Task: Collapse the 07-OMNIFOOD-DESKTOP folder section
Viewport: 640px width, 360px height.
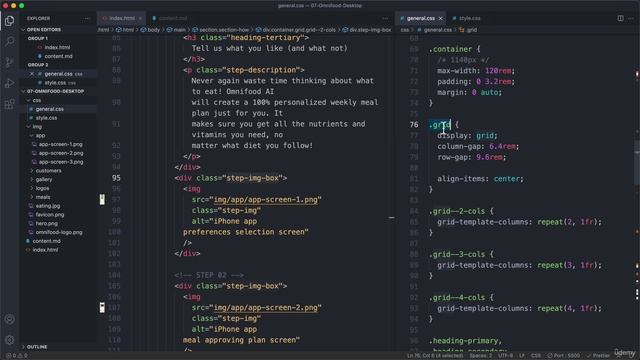Action: (x=55, y=91)
